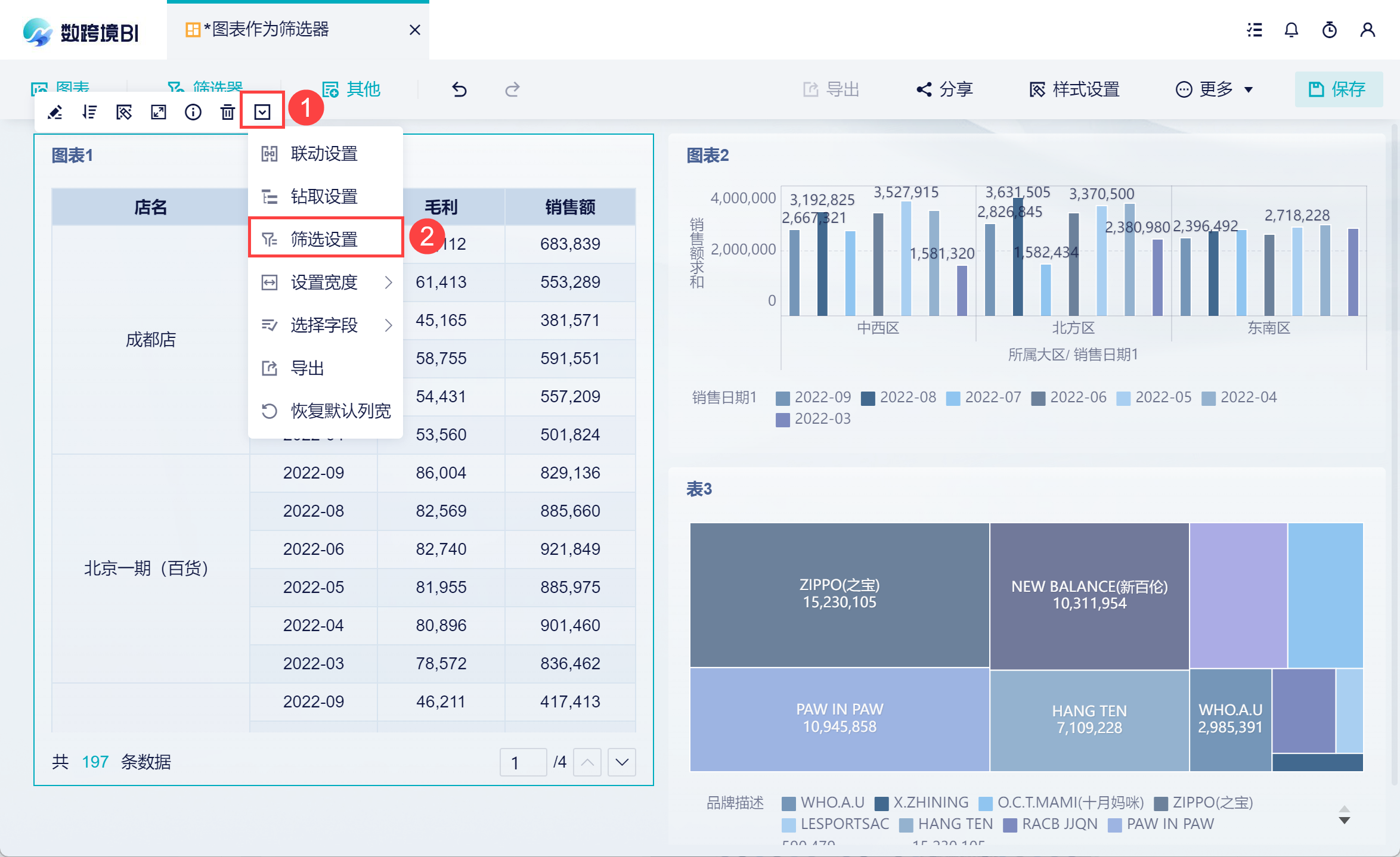Image resolution: width=1400 pixels, height=857 pixels.
Task: Click the timer clock icon in header
Action: [x=1329, y=30]
